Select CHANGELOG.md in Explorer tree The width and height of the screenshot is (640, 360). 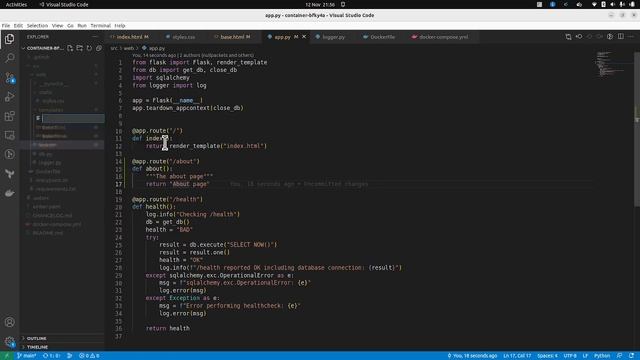[x=52, y=216]
